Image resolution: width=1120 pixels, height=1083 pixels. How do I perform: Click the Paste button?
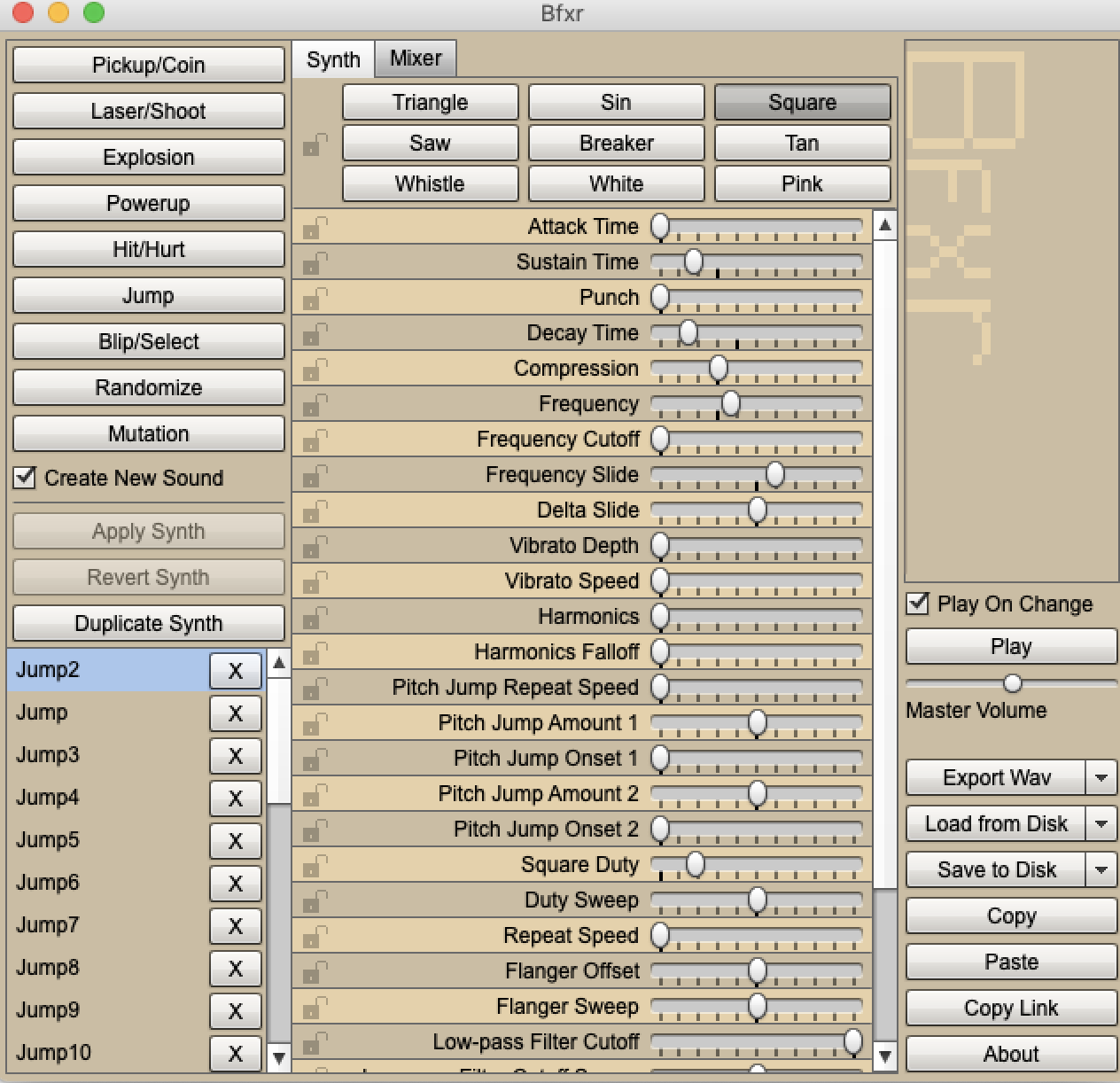[x=1011, y=962]
